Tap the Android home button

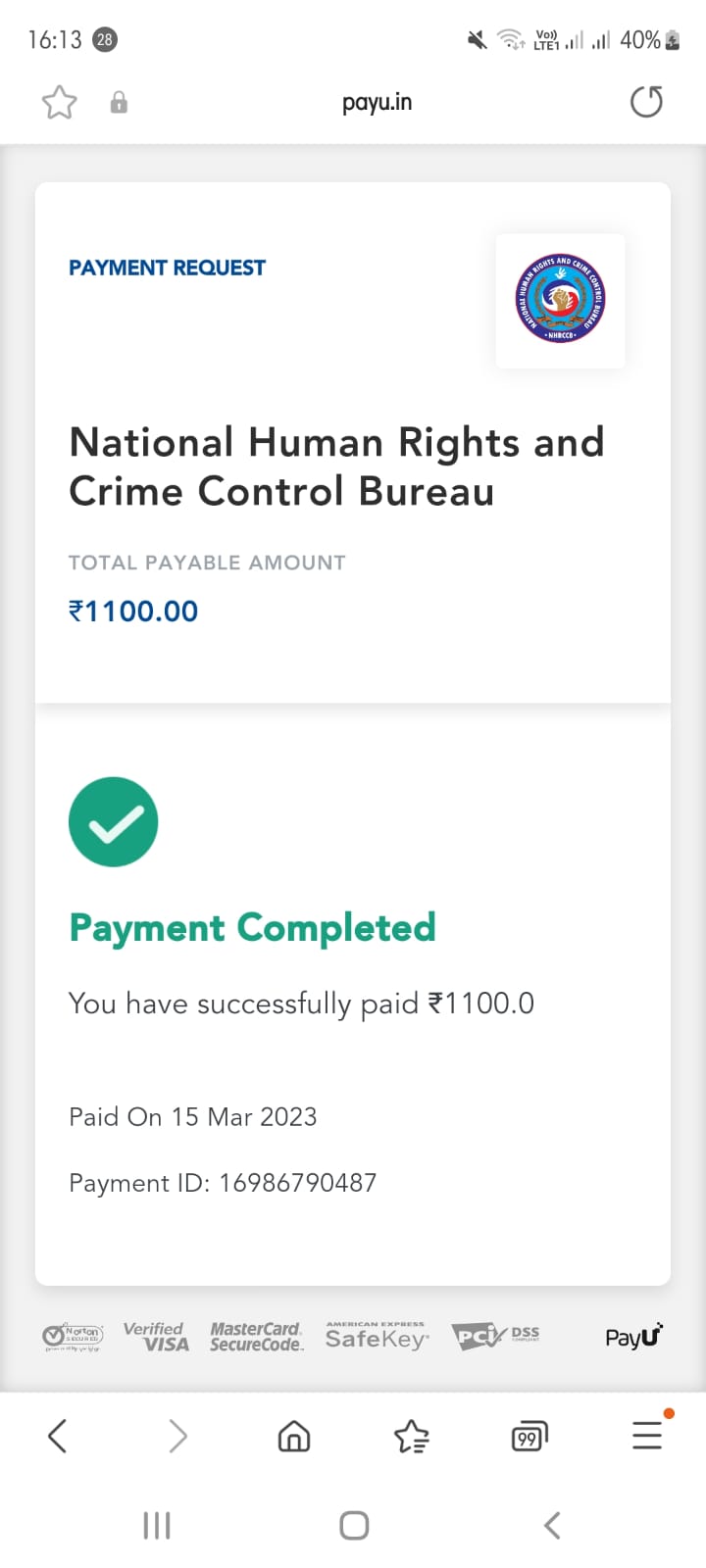point(354,1525)
